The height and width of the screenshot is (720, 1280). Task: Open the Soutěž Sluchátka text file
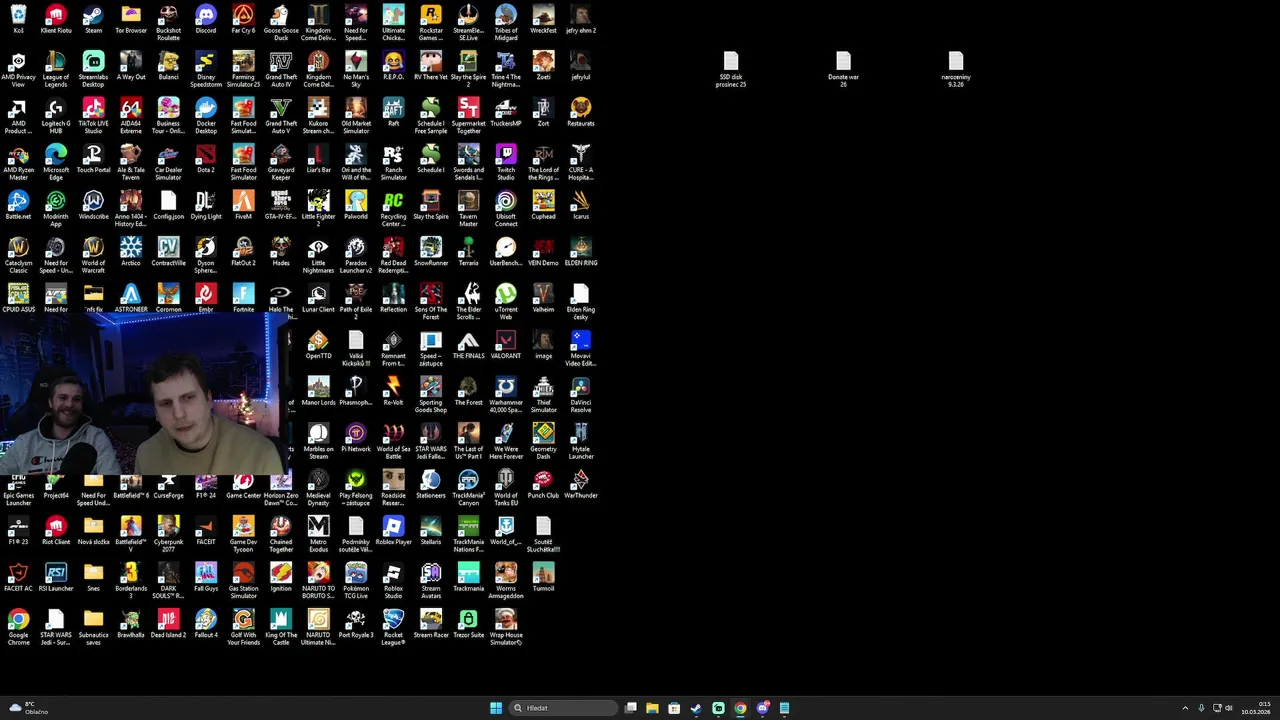click(543, 534)
